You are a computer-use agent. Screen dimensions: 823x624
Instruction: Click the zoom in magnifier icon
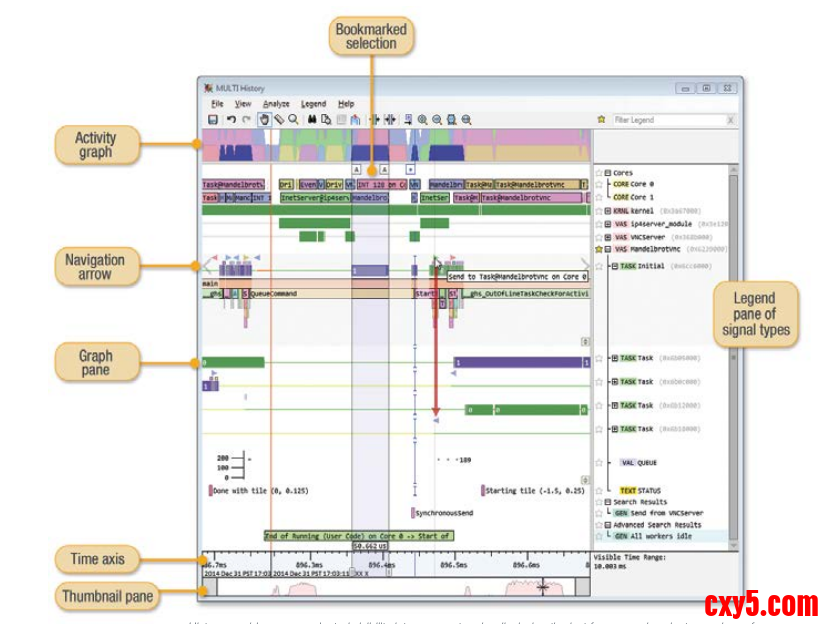tap(422, 120)
